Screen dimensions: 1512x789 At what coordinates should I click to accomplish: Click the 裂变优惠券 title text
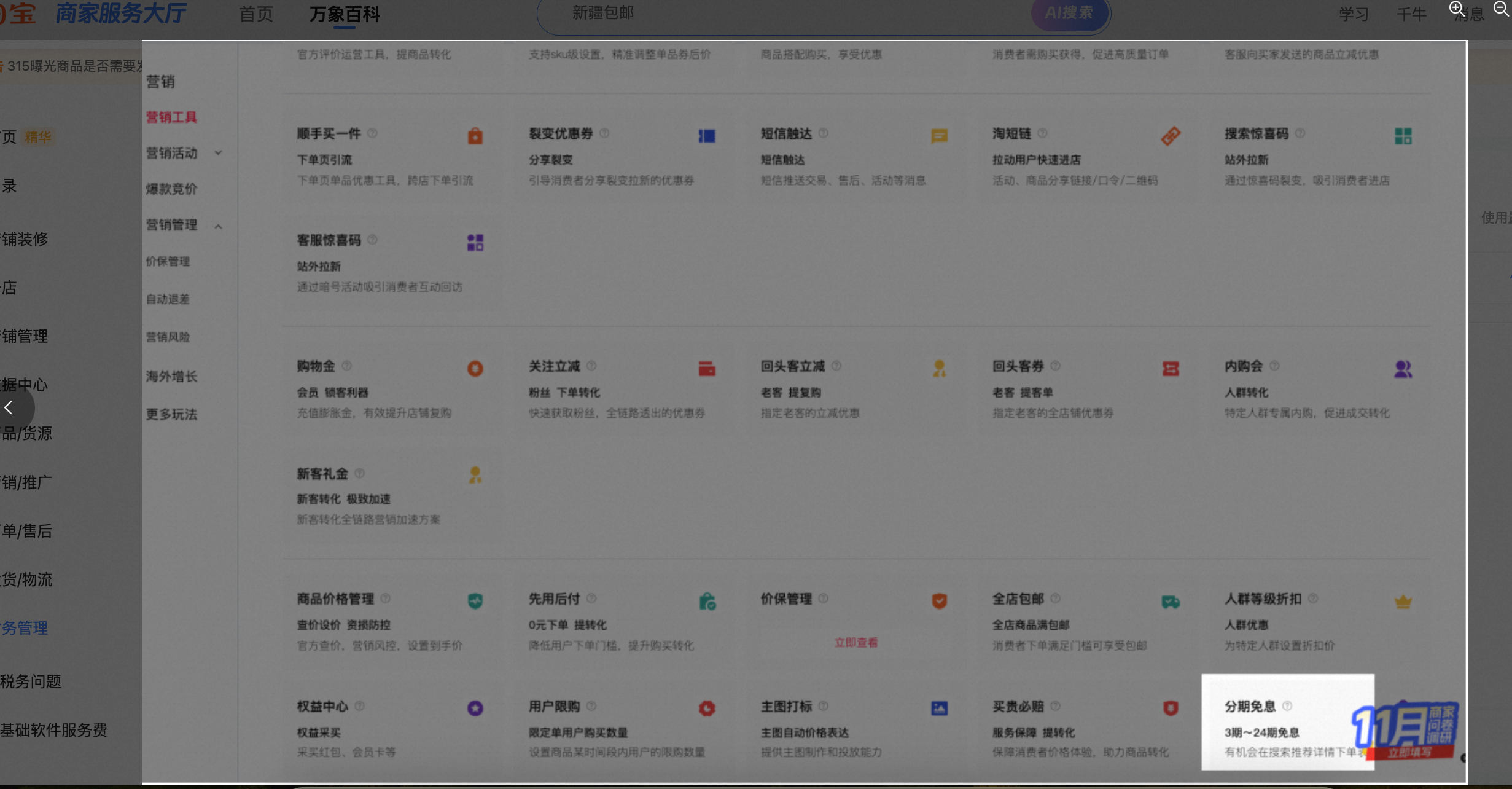pyautogui.click(x=561, y=133)
